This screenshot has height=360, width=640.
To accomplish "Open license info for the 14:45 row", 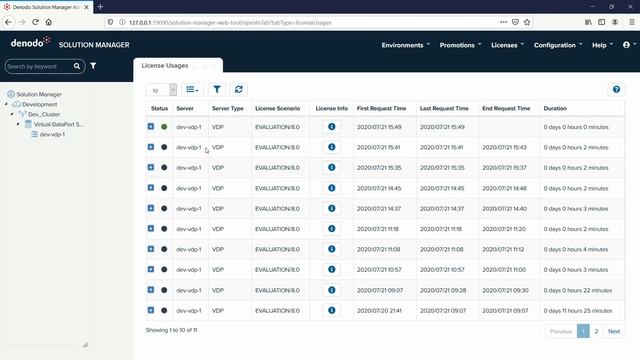I will point(331,188).
